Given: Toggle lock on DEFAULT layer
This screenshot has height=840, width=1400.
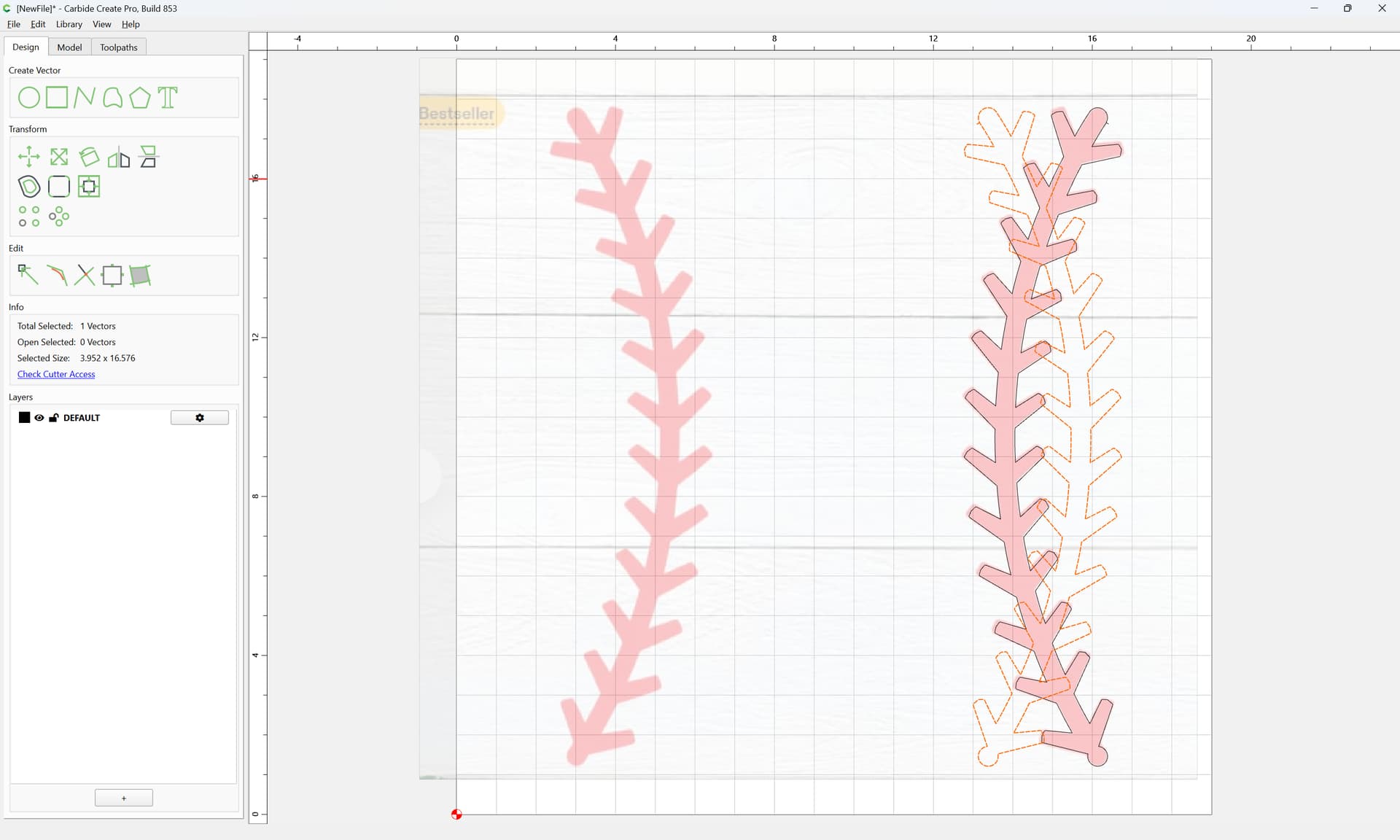Looking at the screenshot, I should [54, 418].
